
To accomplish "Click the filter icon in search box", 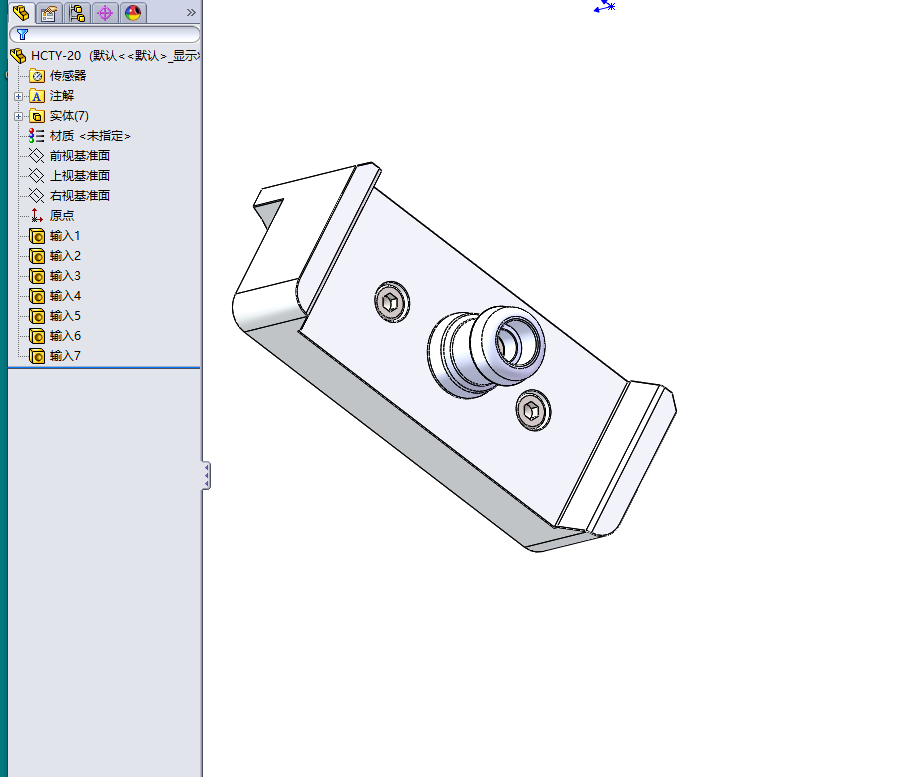I will 23,34.
